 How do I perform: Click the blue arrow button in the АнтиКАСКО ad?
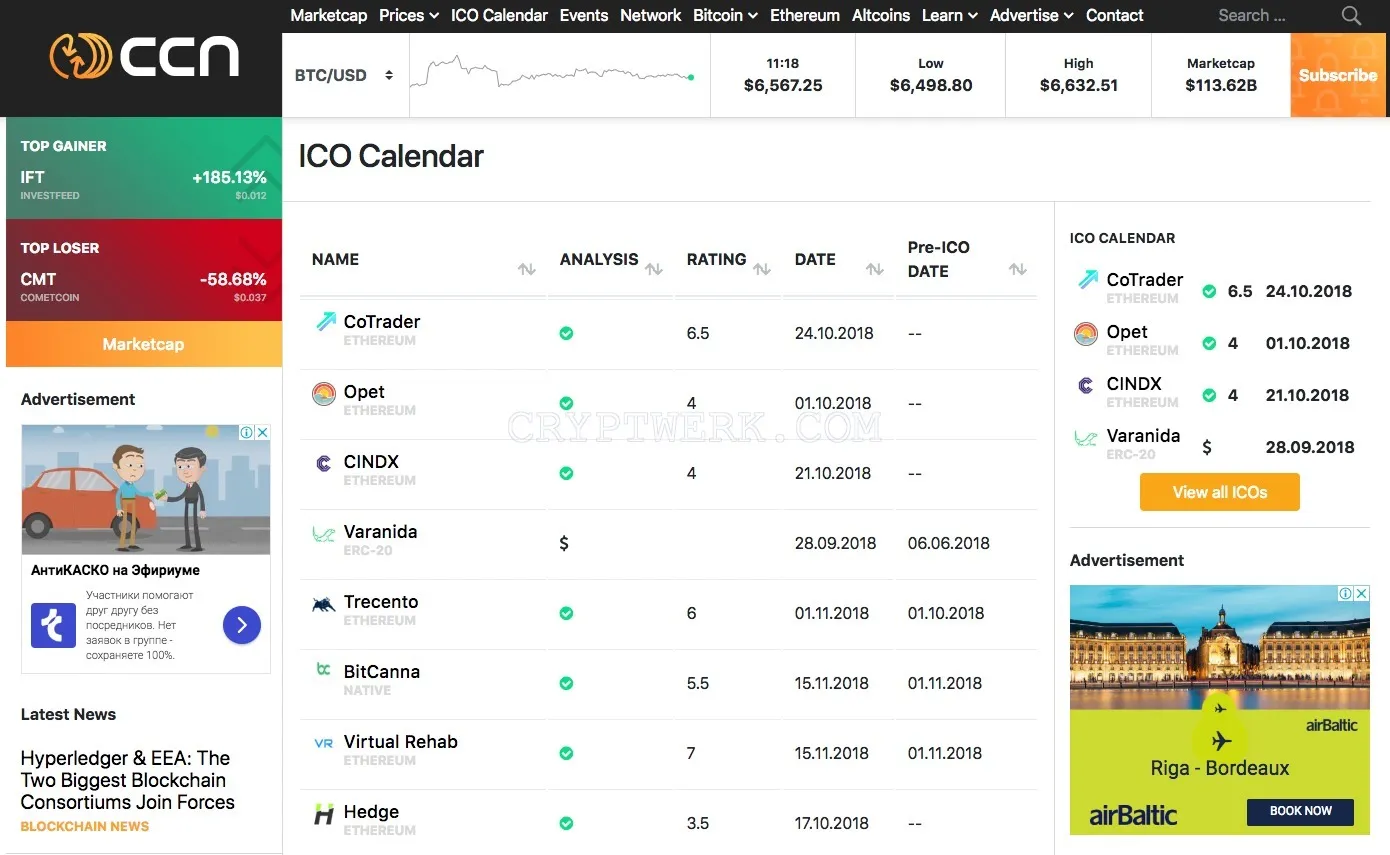242,626
